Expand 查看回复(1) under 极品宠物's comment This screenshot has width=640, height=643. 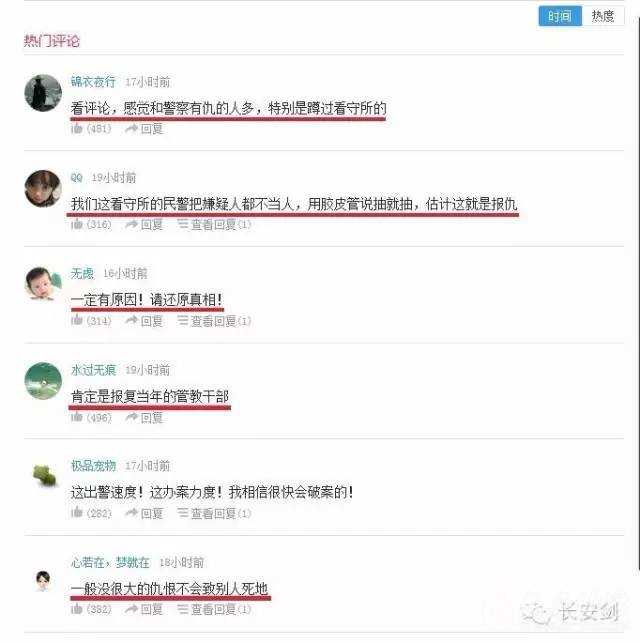[x=214, y=513]
